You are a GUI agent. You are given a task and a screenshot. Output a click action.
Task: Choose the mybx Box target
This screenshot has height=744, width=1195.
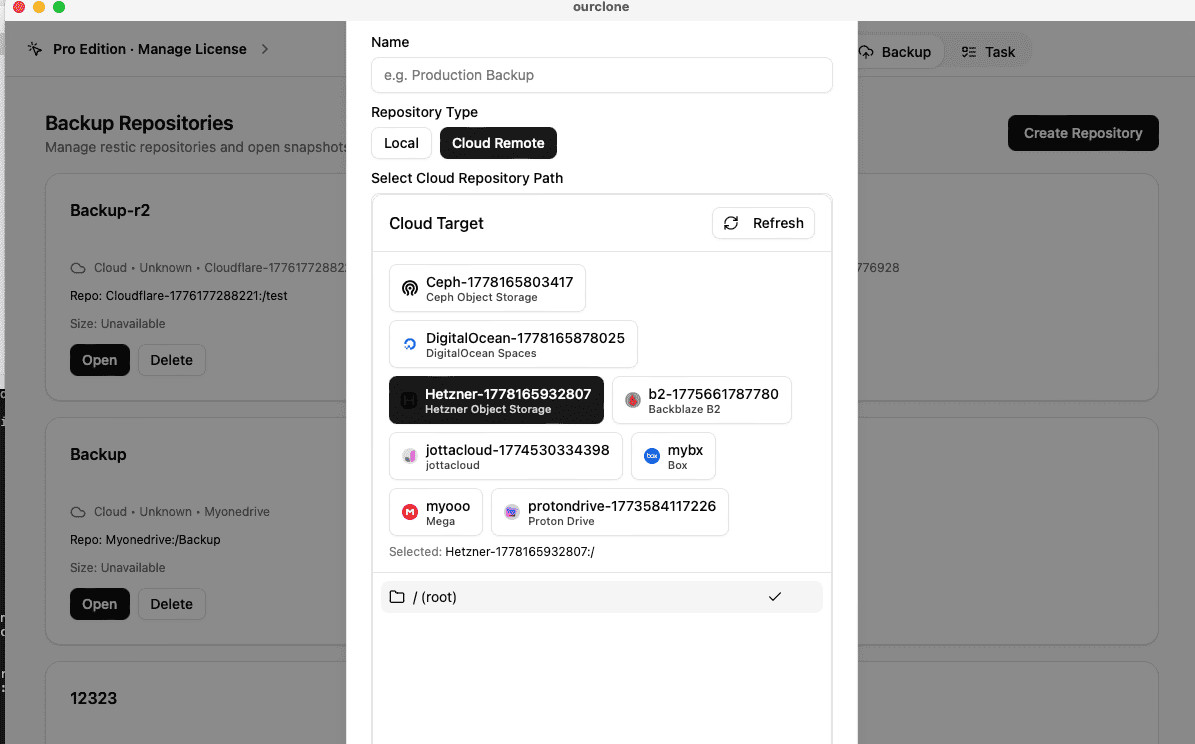click(x=673, y=456)
